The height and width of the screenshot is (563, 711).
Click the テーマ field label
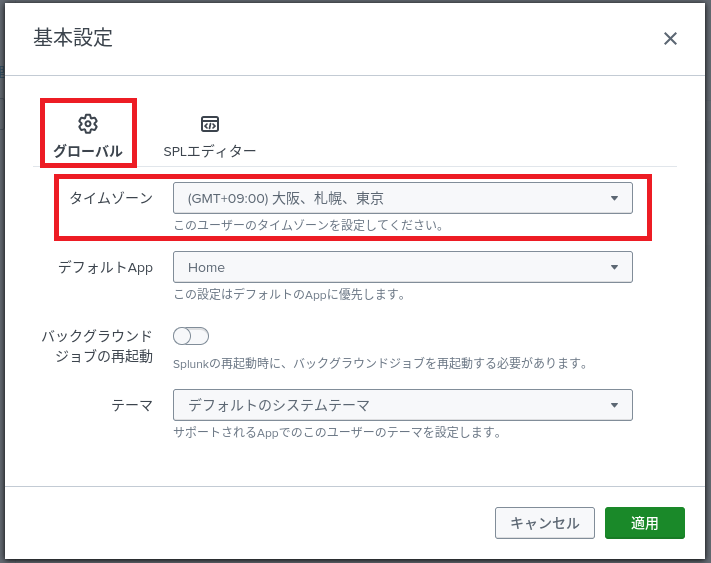(x=132, y=405)
